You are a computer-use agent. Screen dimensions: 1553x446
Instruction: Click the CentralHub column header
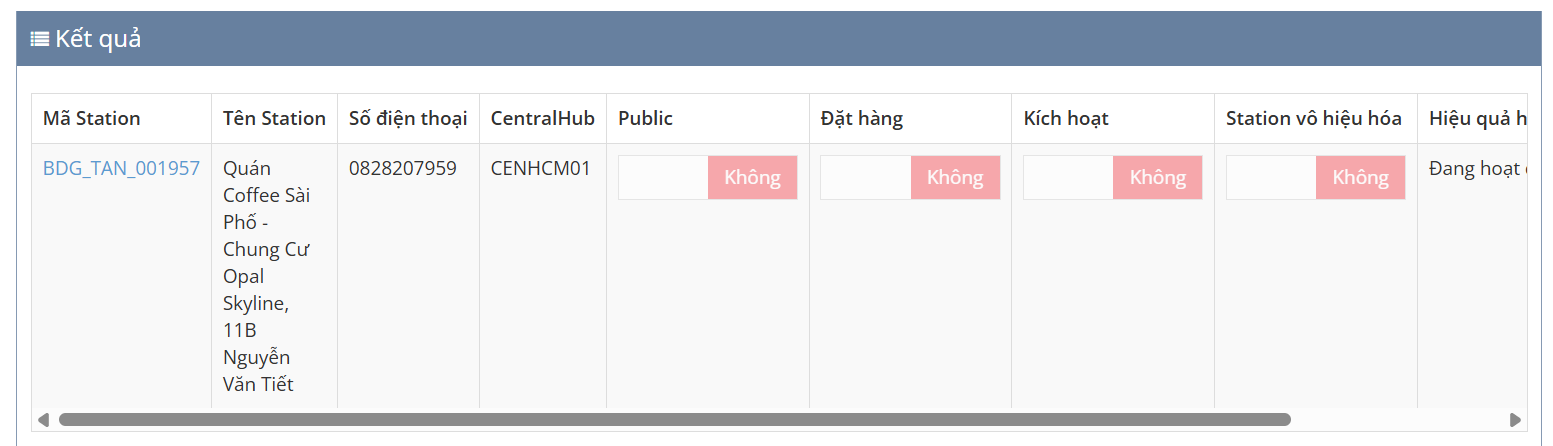[542, 118]
